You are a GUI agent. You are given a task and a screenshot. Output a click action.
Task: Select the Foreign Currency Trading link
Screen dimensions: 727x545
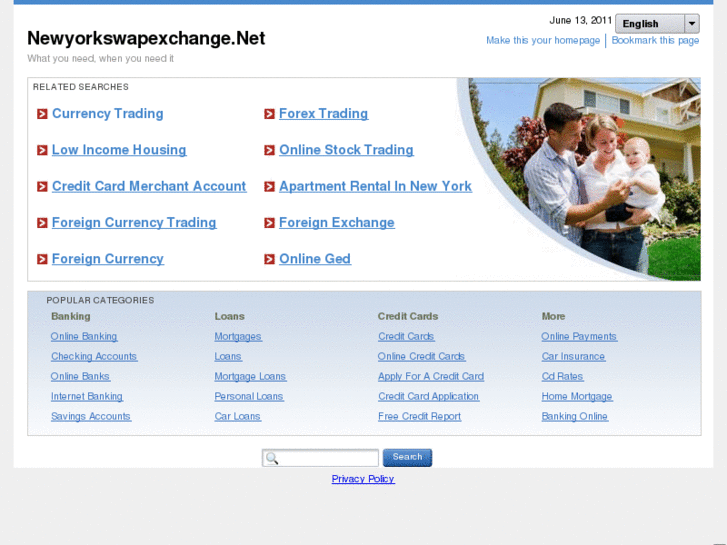134,223
